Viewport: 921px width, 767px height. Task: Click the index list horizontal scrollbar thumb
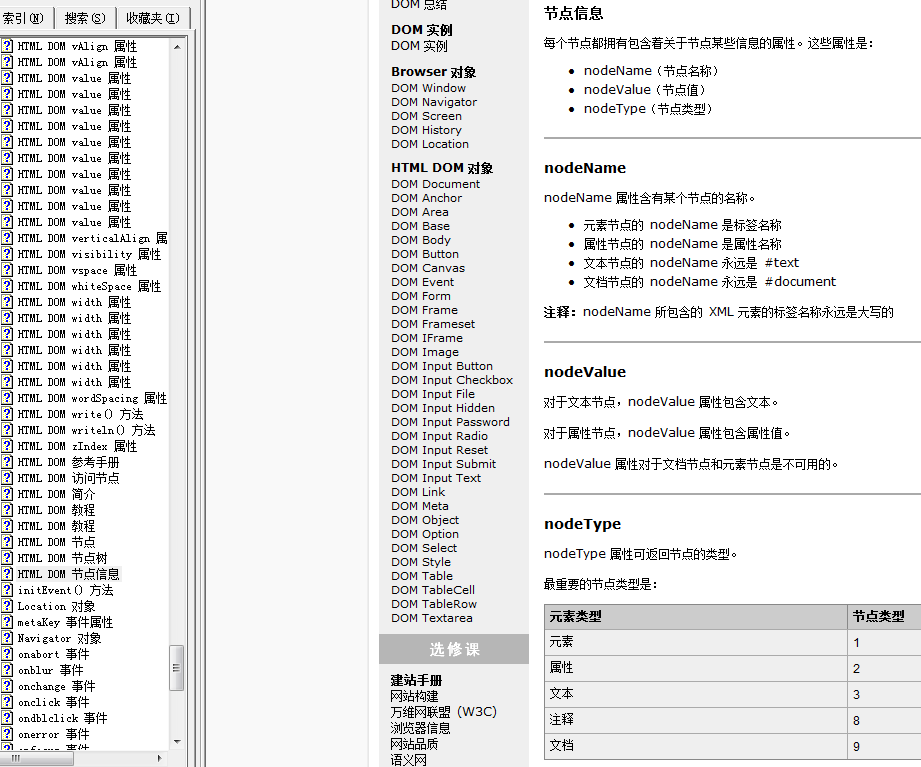click(37, 758)
